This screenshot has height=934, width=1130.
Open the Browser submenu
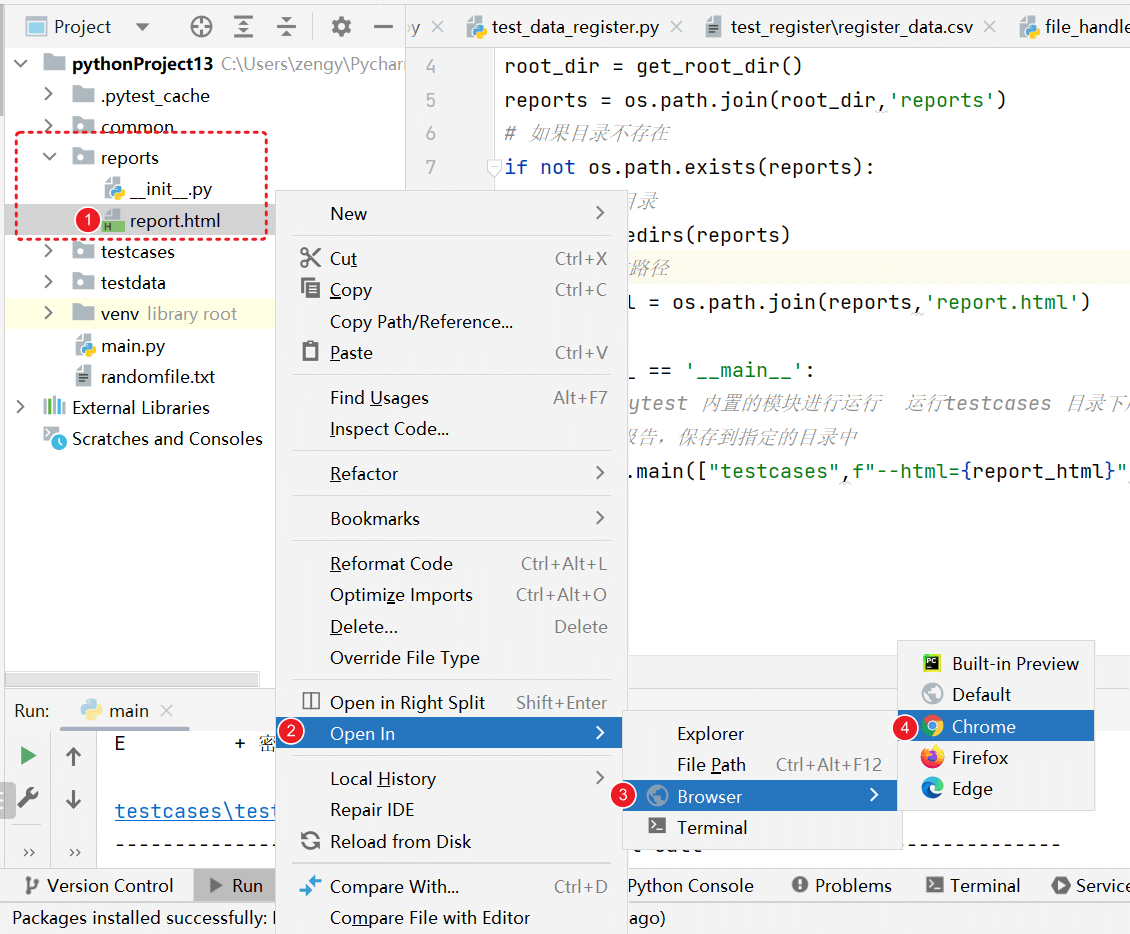pyautogui.click(x=761, y=796)
